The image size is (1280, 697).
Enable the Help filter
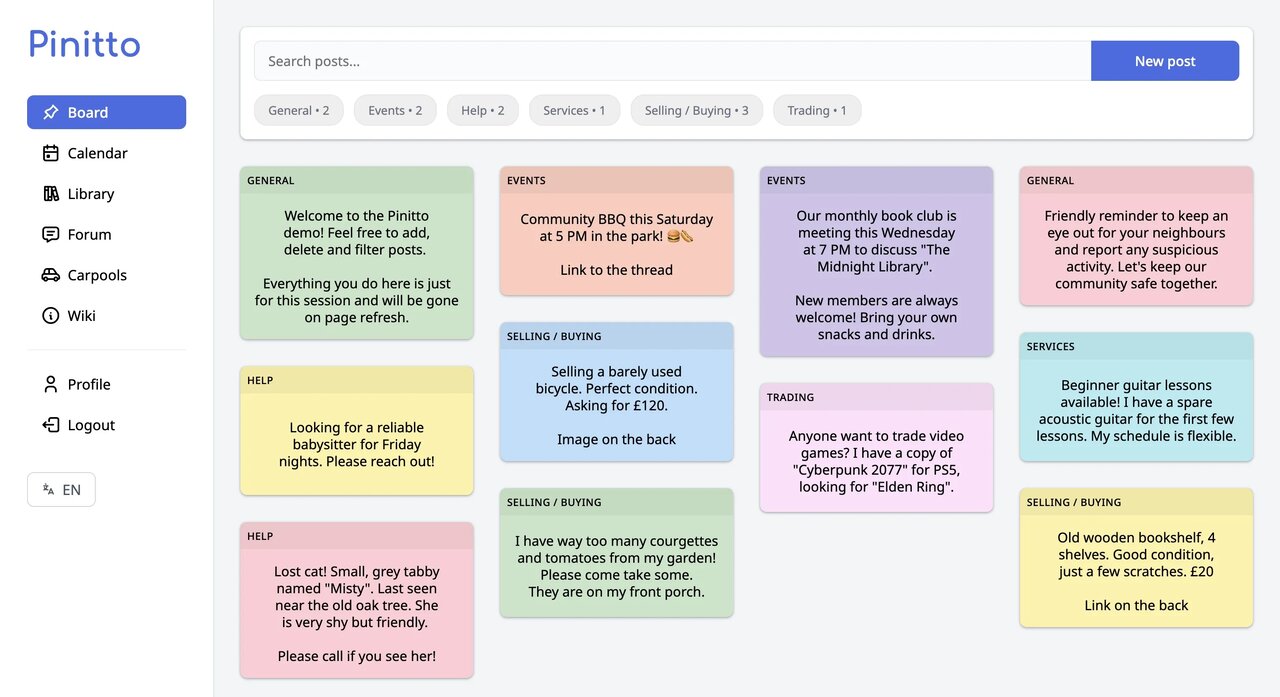click(x=482, y=110)
